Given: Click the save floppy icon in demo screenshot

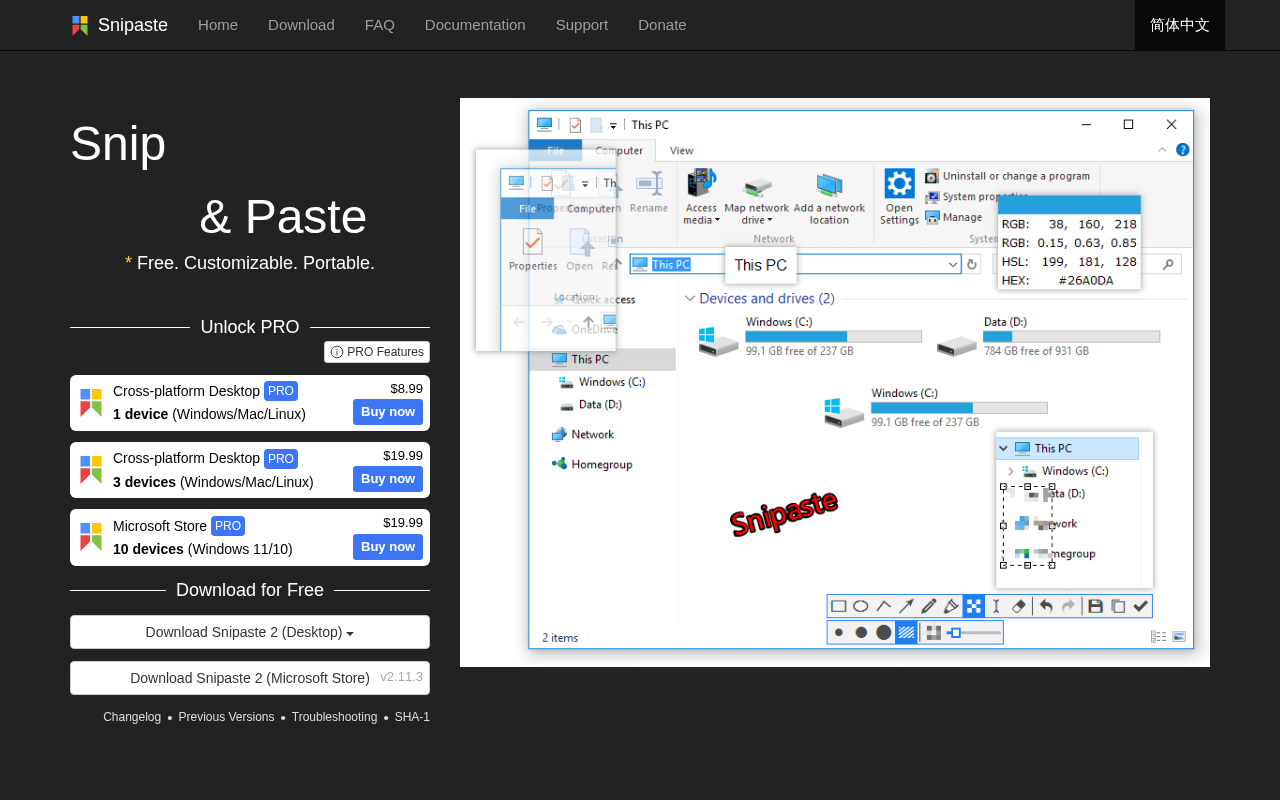Looking at the screenshot, I should click(1095, 606).
